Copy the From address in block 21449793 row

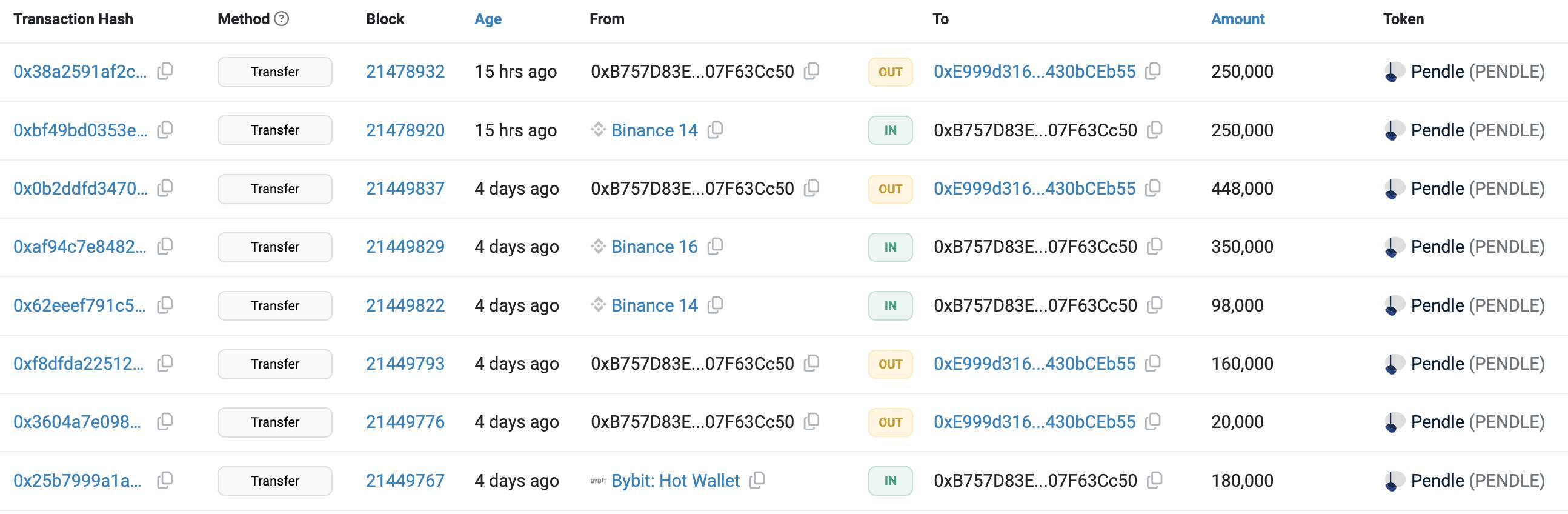point(811,364)
